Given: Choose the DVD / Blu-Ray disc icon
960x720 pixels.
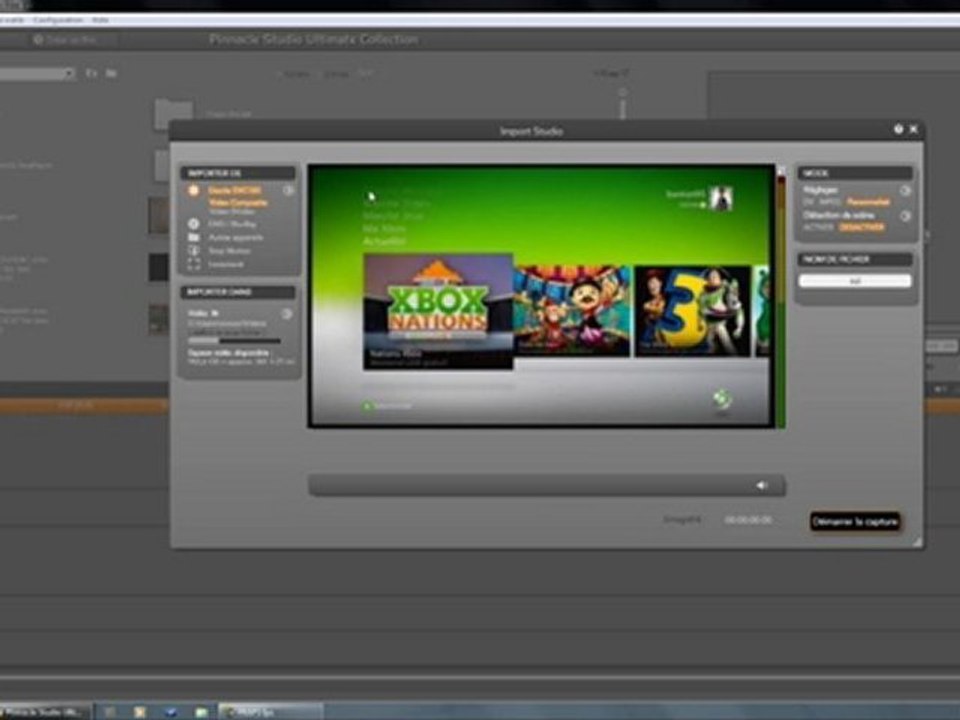Looking at the screenshot, I should [x=193, y=224].
